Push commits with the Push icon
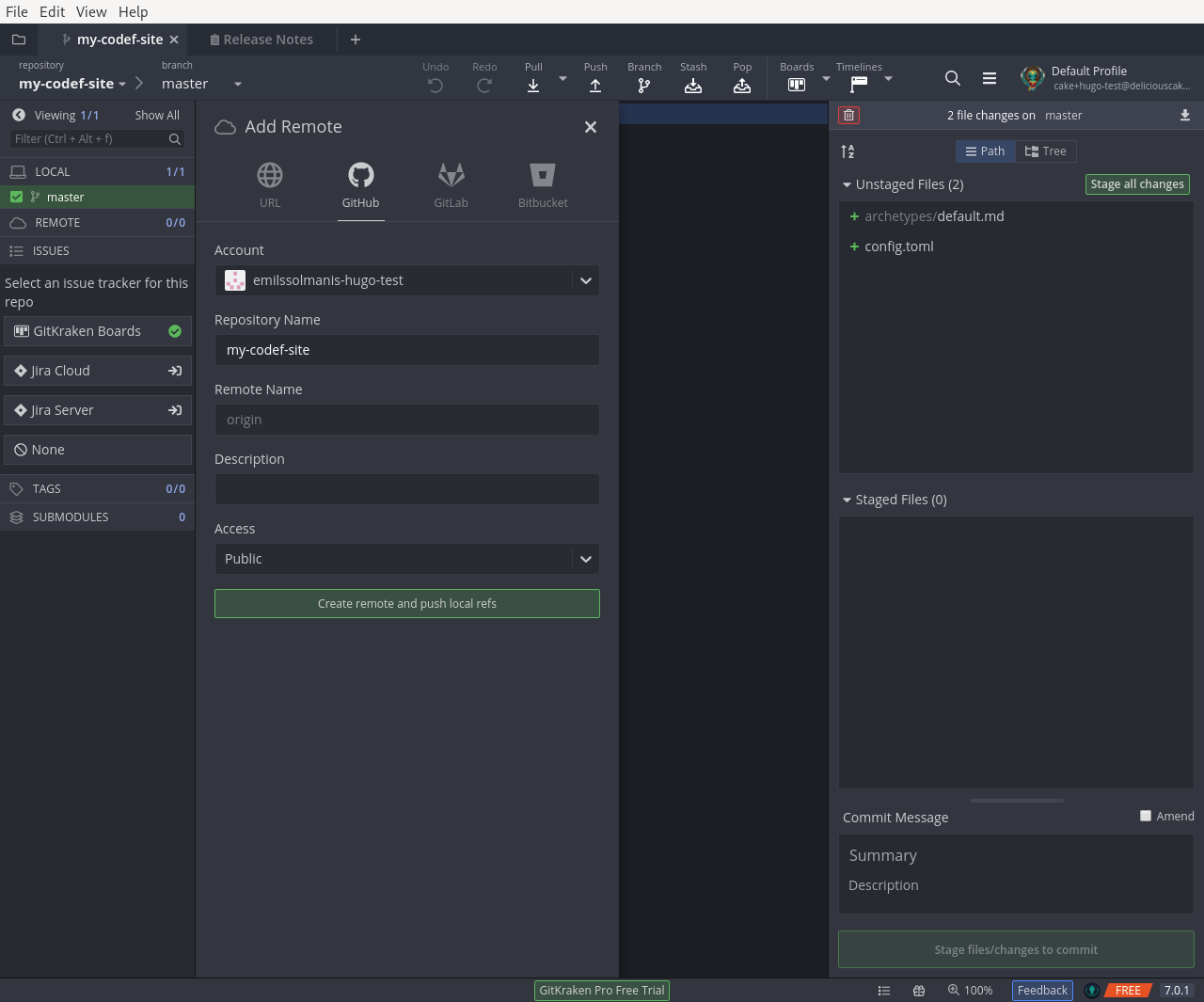The width and height of the screenshot is (1204, 1002). 595,86
